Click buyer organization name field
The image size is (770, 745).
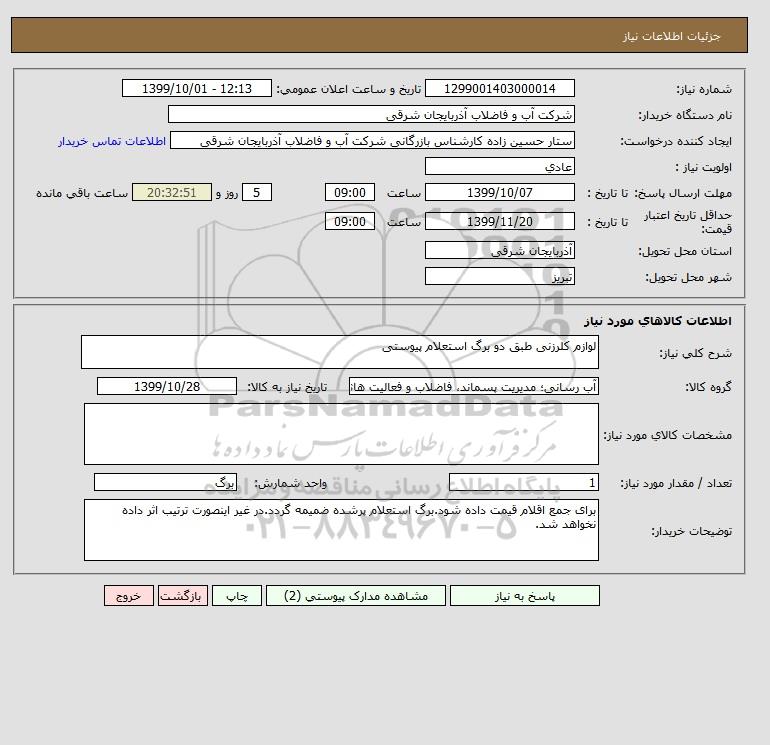click(371, 114)
